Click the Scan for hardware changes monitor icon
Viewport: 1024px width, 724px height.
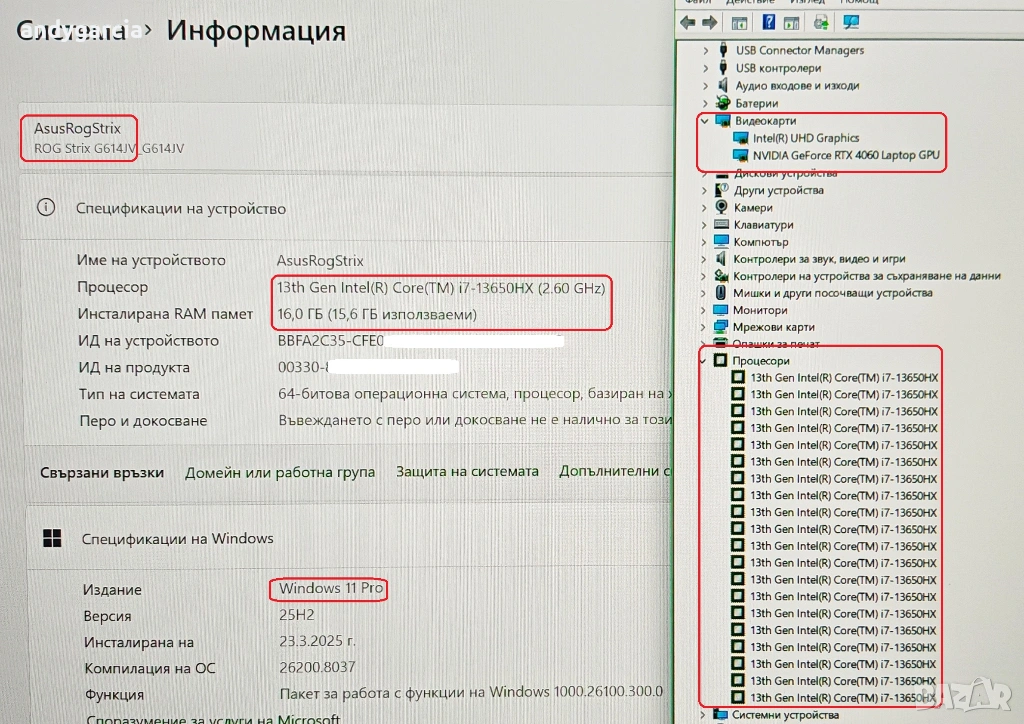point(851,22)
